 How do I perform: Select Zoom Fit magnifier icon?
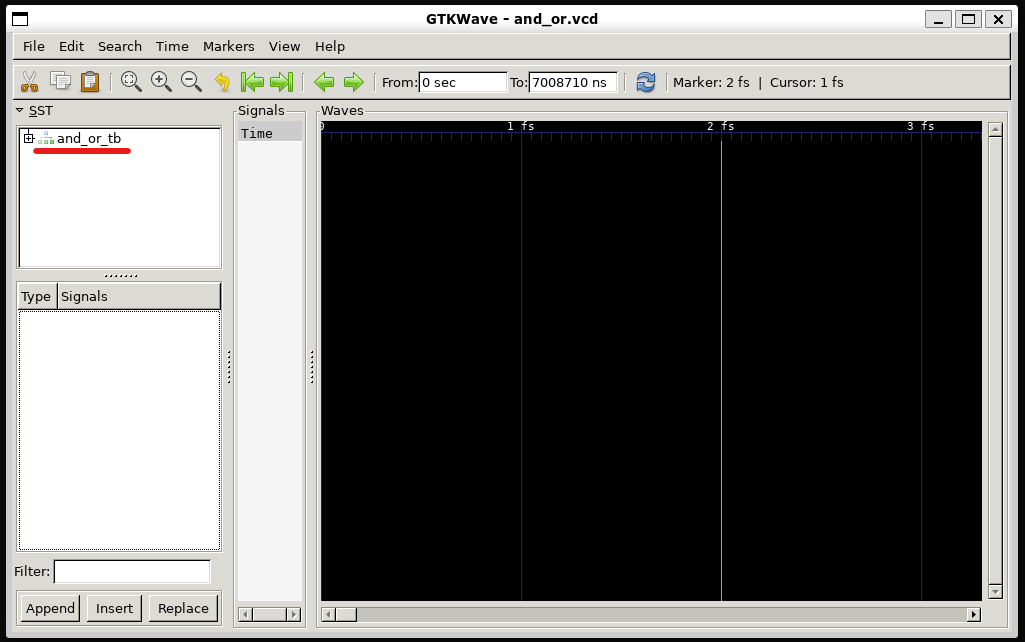[131, 81]
